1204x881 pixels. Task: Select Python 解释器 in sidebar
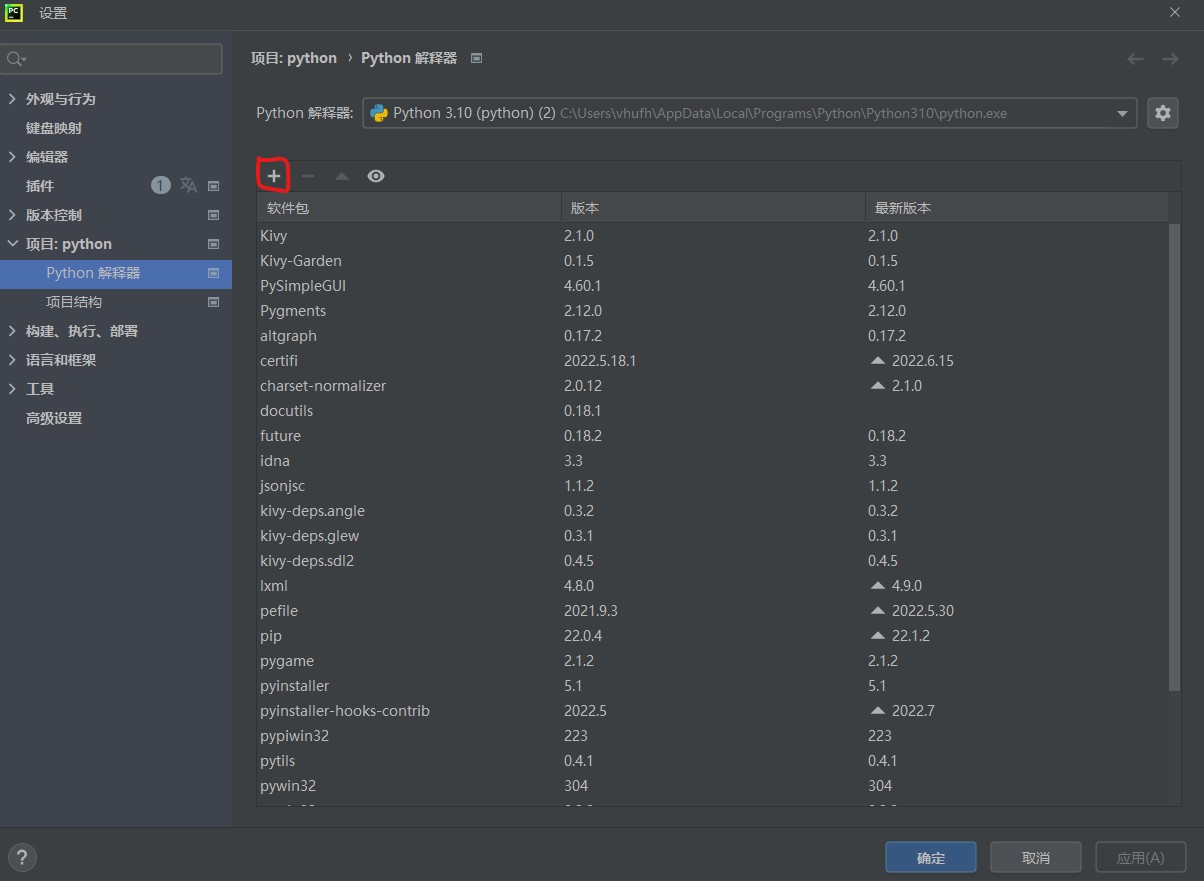pyautogui.click(x=116, y=273)
